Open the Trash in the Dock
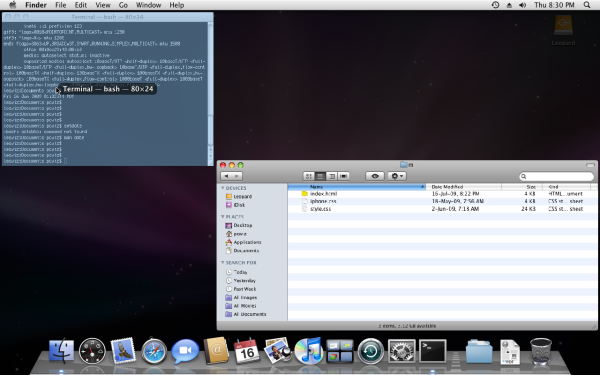Image resolution: width=600 pixels, height=375 pixels. (541, 351)
